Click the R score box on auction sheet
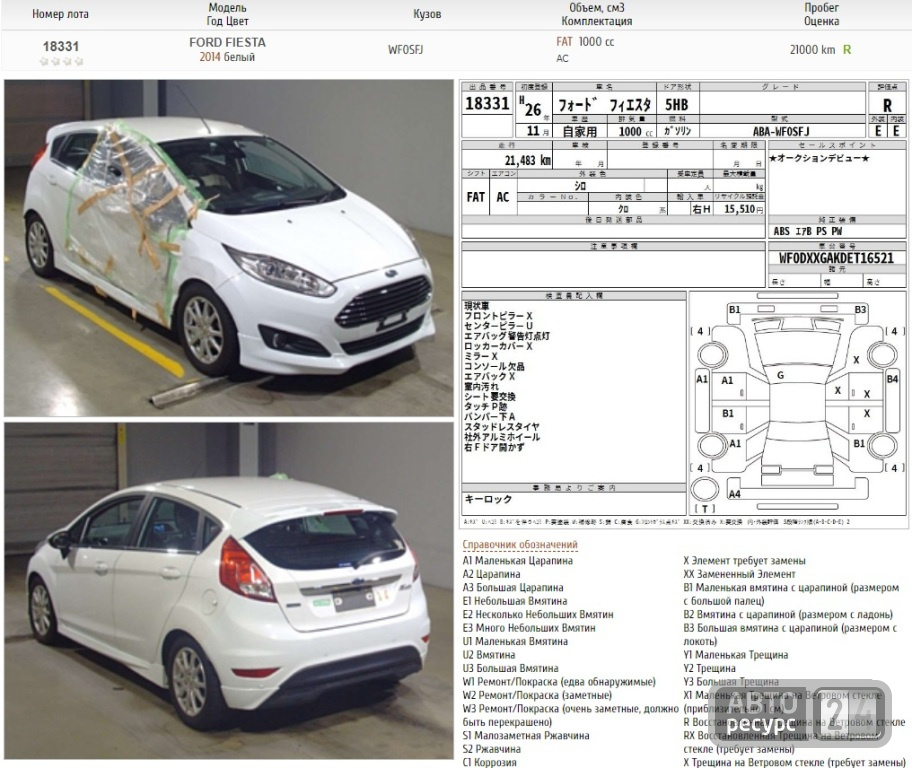 (887, 105)
